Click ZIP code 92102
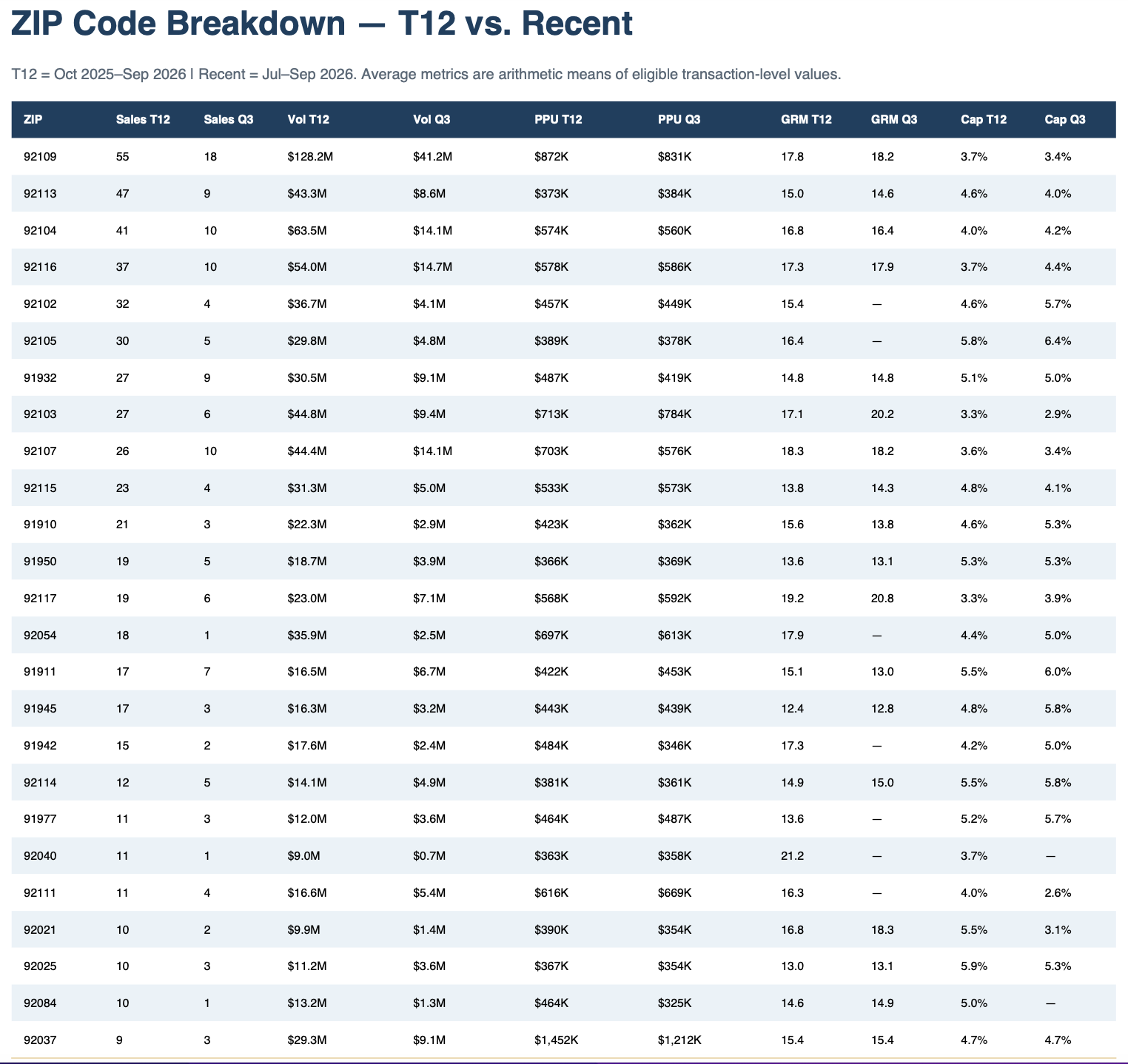 (40, 304)
